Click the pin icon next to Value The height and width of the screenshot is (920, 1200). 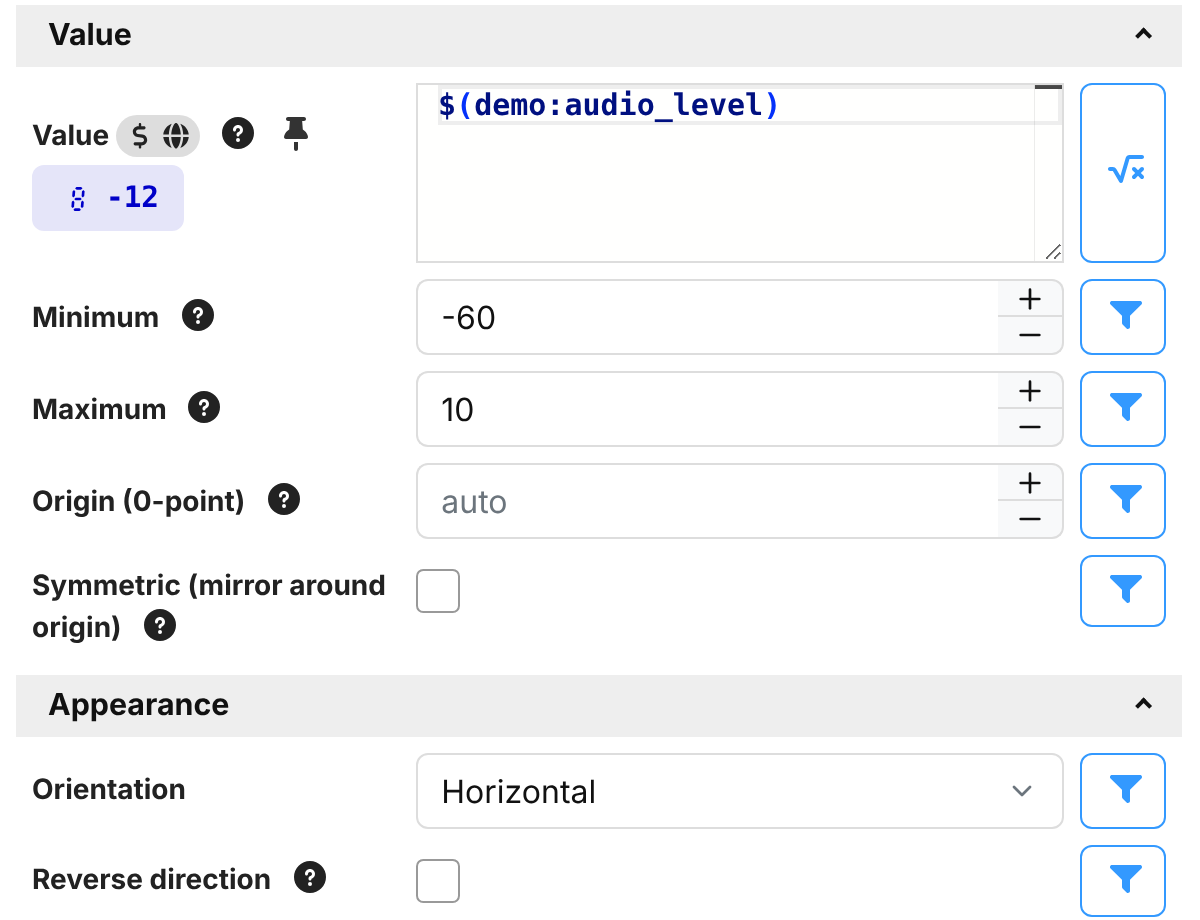pos(295,133)
